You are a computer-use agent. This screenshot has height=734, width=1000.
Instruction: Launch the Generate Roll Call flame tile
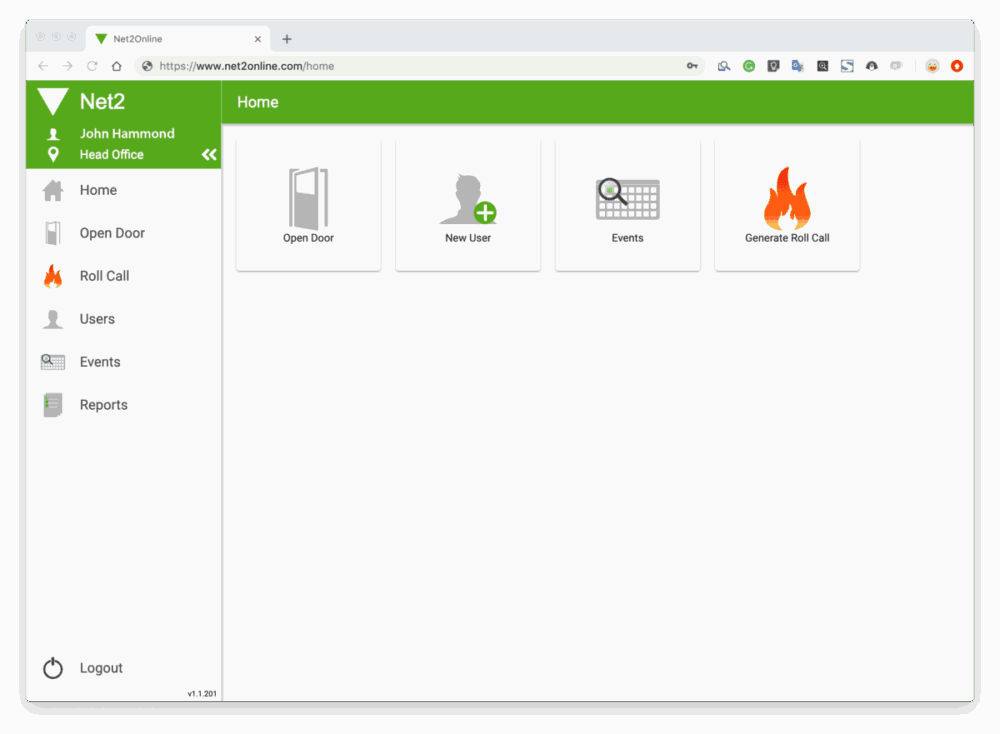[787, 205]
